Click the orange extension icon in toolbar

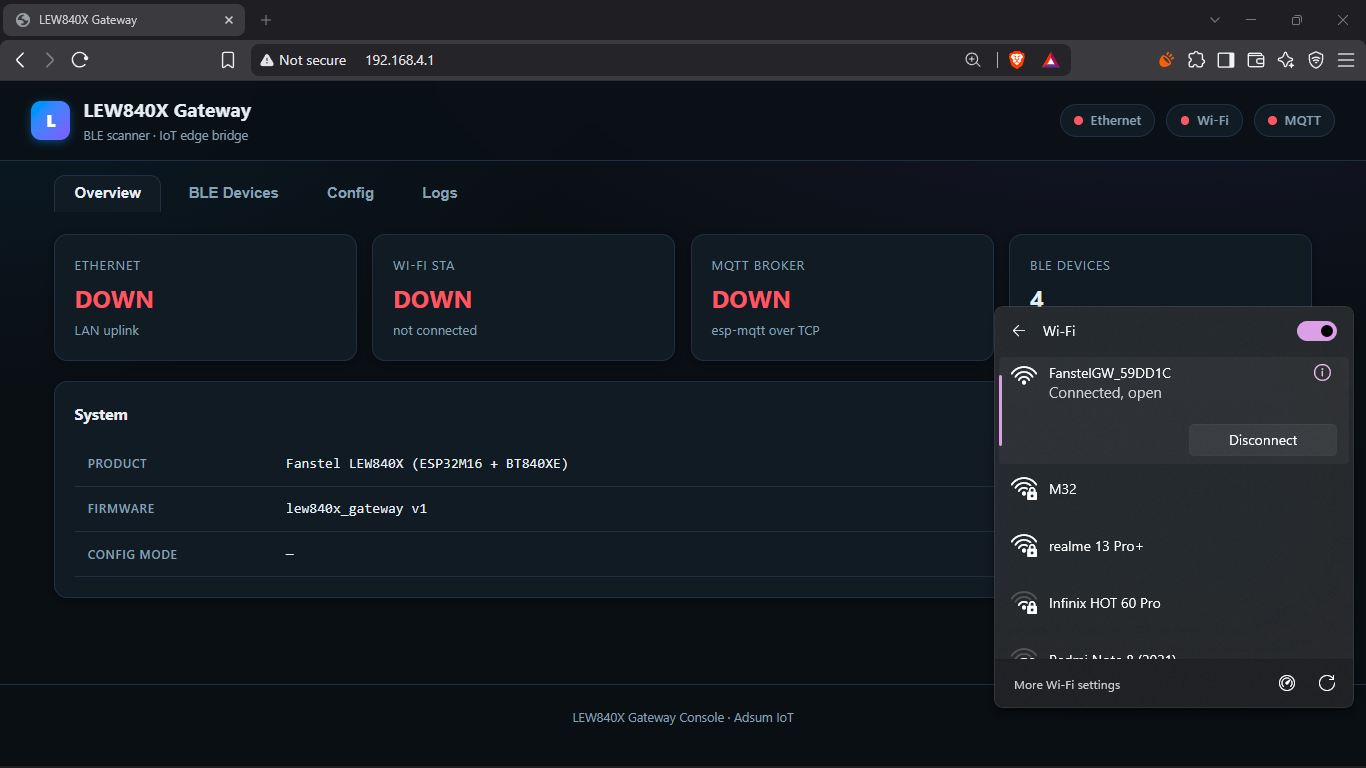(x=1166, y=60)
